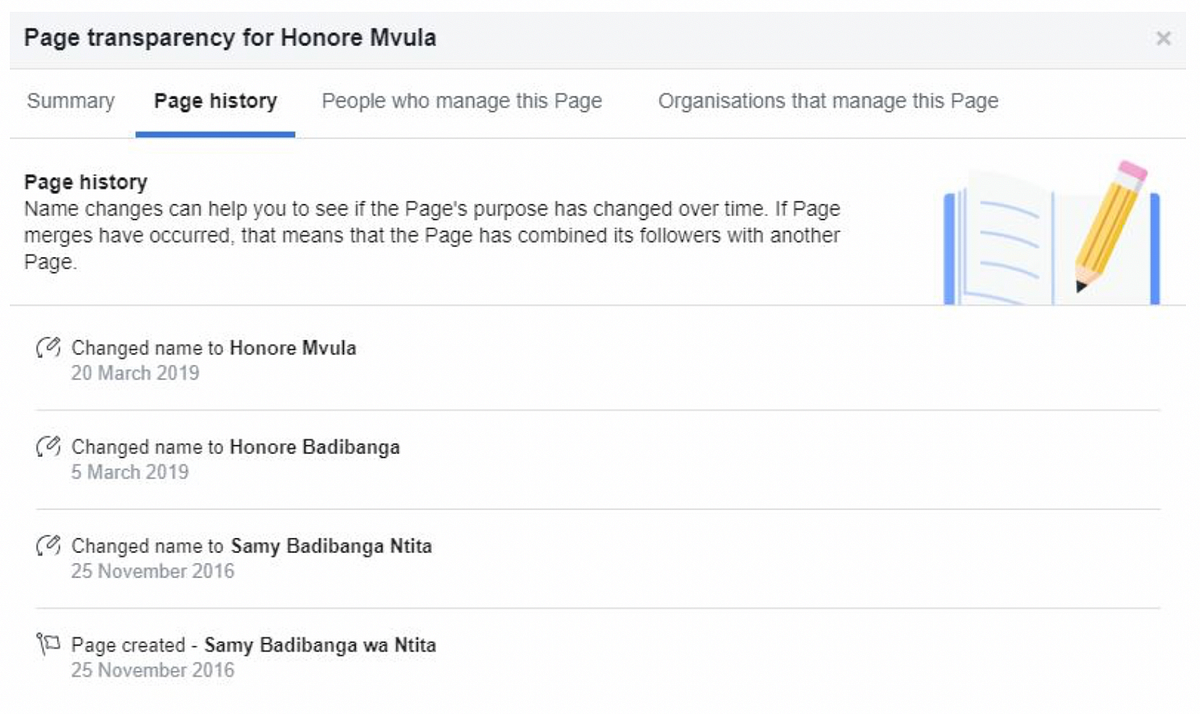Click the Page history description paragraph
The width and height of the screenshot is (1200, 714).
tap(430, 236)
